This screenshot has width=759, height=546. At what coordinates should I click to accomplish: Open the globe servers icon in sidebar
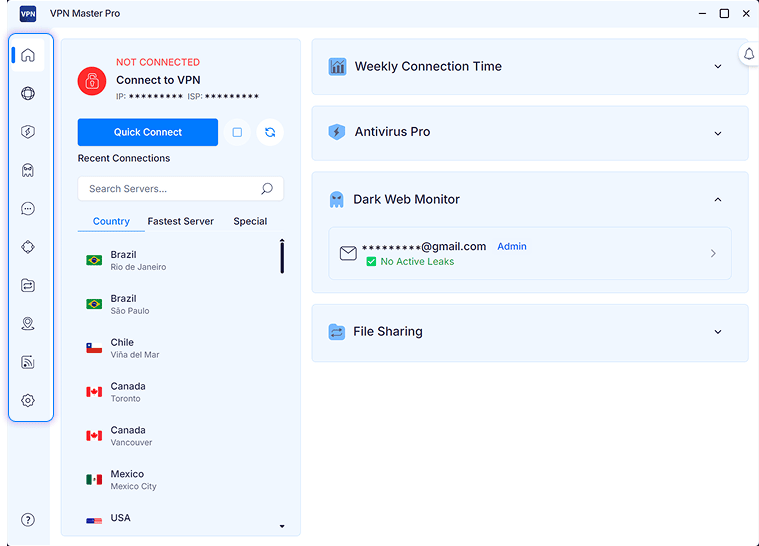click(x=28, y=93)
